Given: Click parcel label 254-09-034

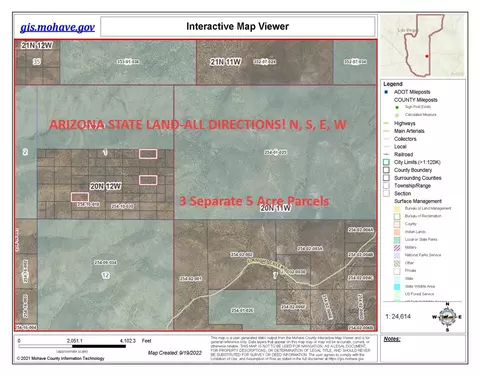Looking at the screenshot, I should click(x=105, y=263).
